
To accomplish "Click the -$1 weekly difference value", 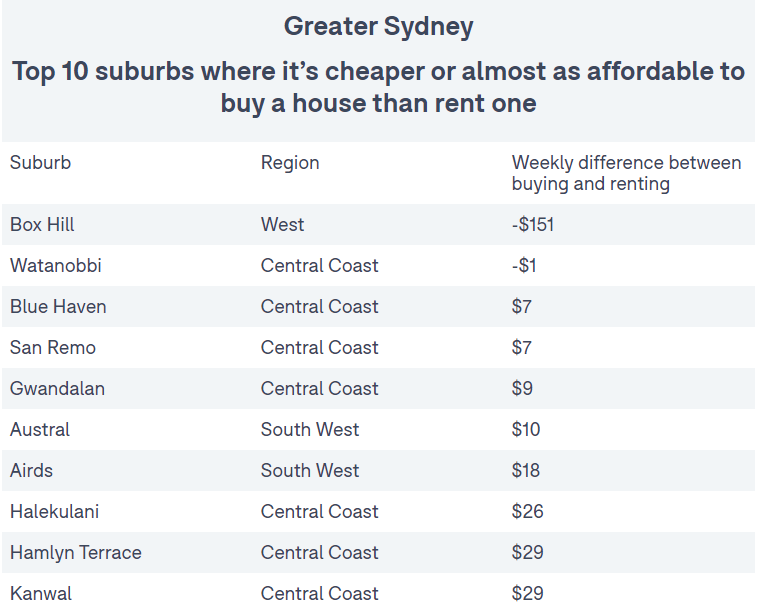I will pos(524,265).
